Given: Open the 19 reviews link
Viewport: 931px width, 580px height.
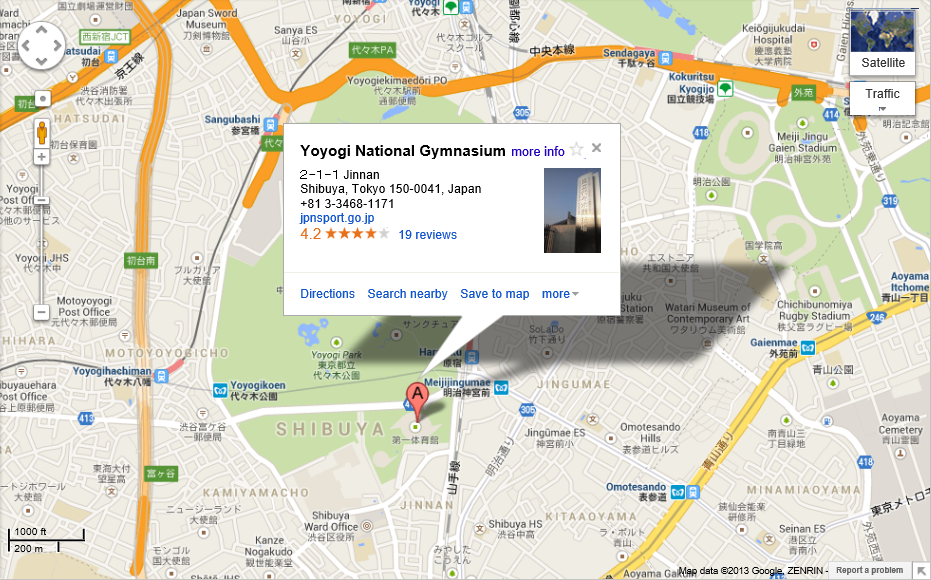Looking at the screenshot, I should point(428,234).
